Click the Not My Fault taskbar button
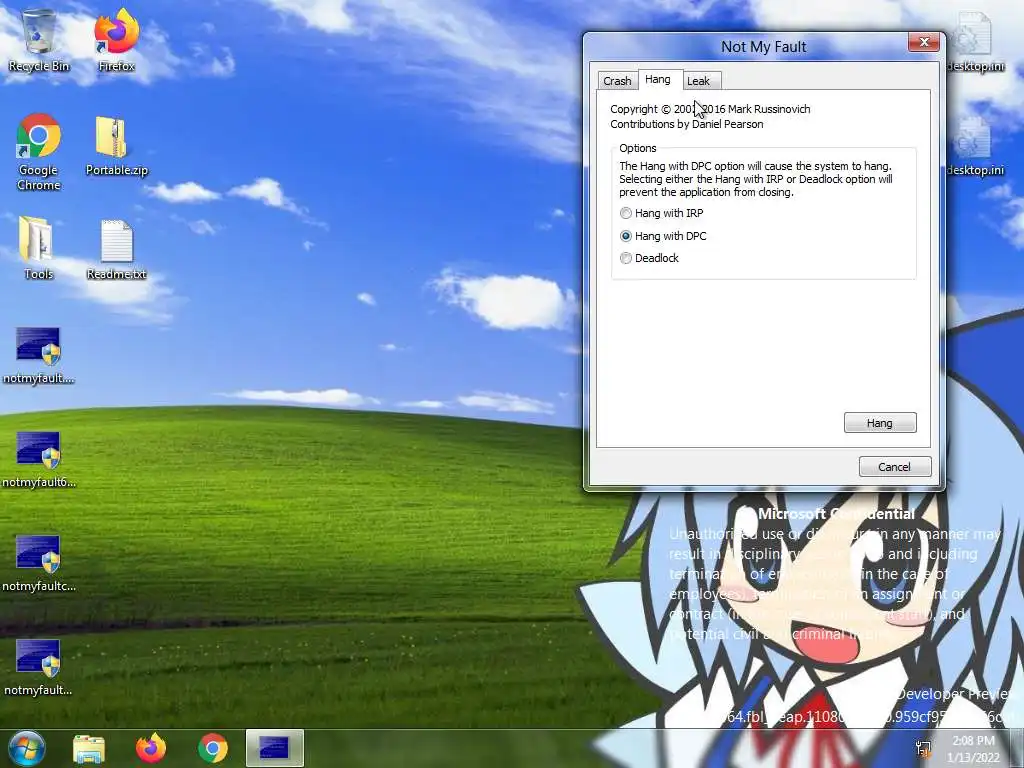 274,748
